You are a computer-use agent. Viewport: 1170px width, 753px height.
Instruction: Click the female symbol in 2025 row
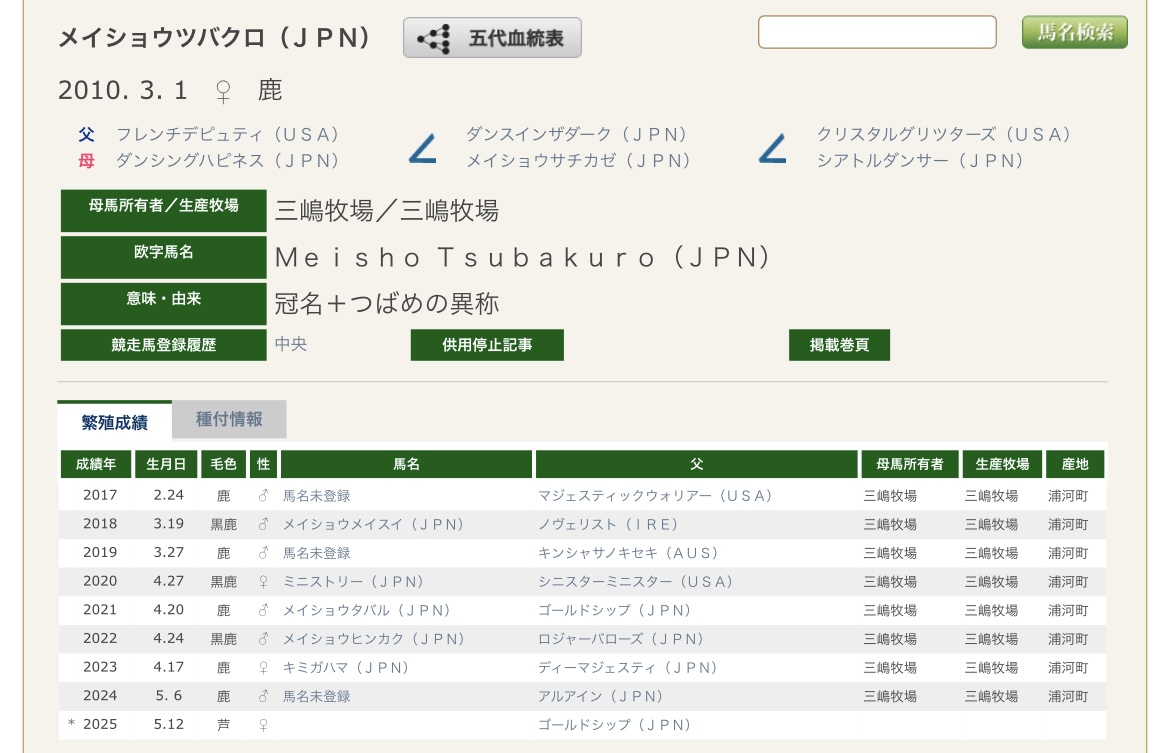pos(263,725)
